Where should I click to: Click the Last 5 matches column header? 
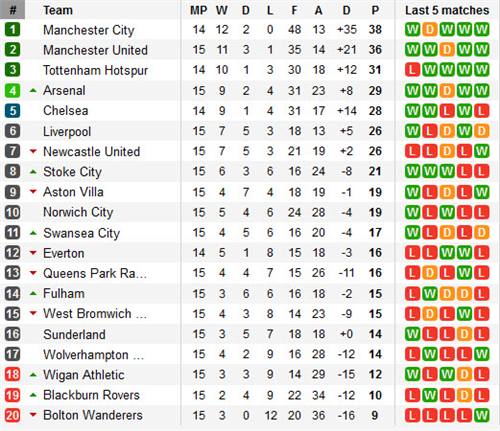tap(447, 10)
